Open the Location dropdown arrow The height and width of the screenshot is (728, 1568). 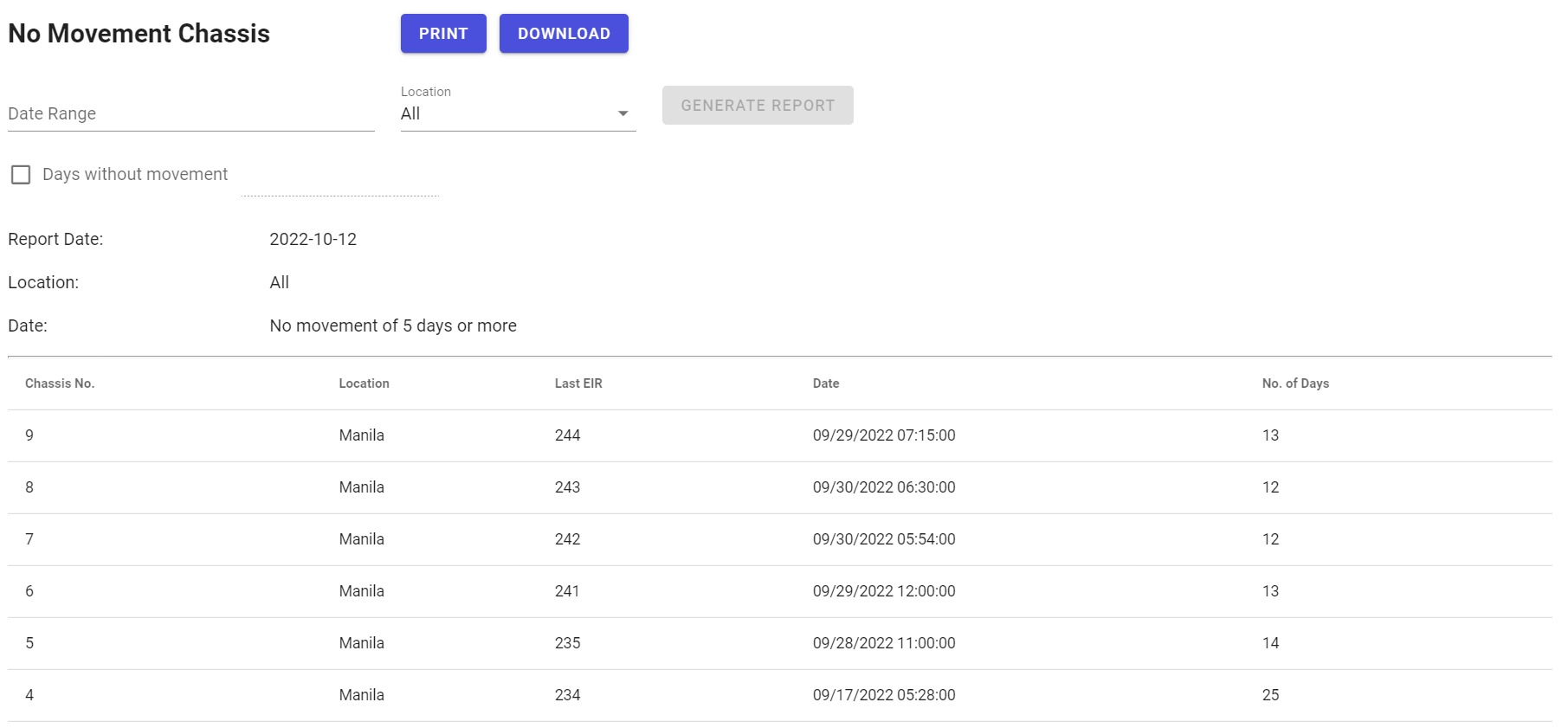pos(623,114)
